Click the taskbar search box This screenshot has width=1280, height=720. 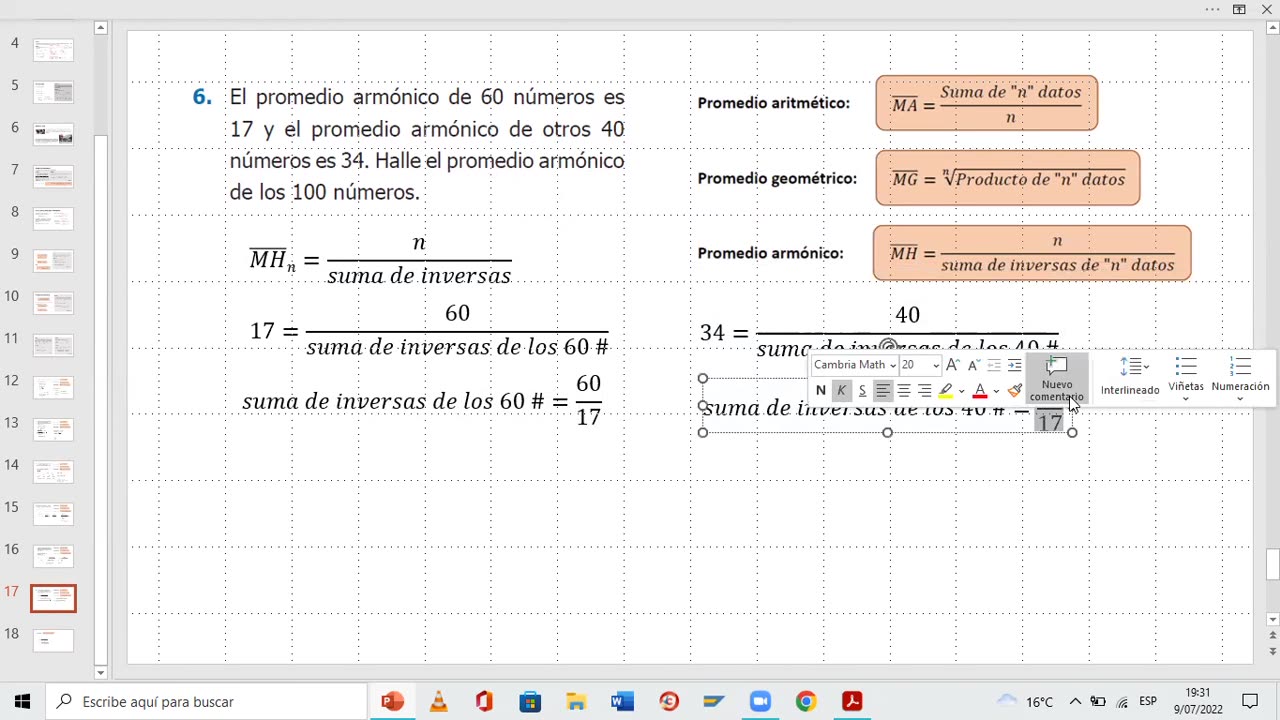(x=207, y=701)
